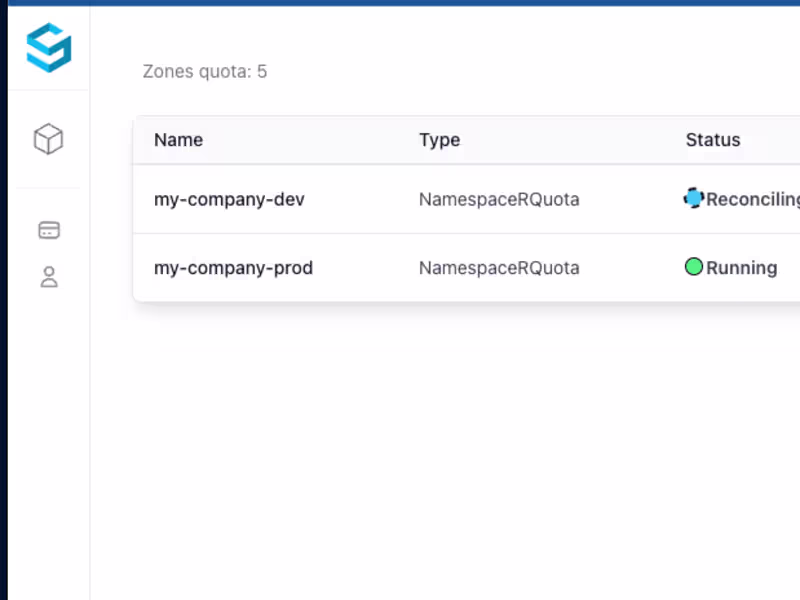Open the my-company-dev zone
This screenshot has height=600, width=800.
(229, 199)
